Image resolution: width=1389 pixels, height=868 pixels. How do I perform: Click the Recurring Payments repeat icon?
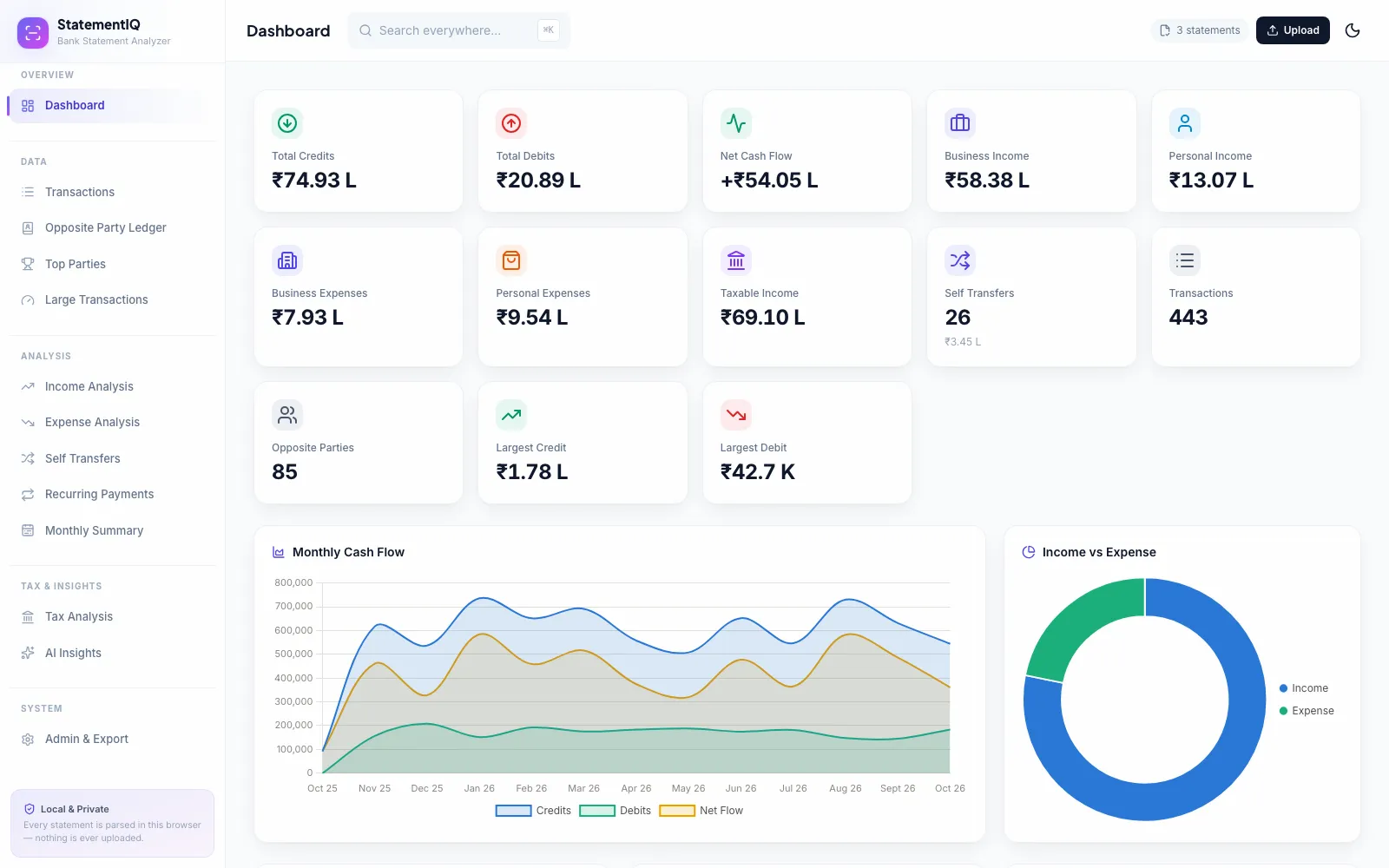pos(28,495)
